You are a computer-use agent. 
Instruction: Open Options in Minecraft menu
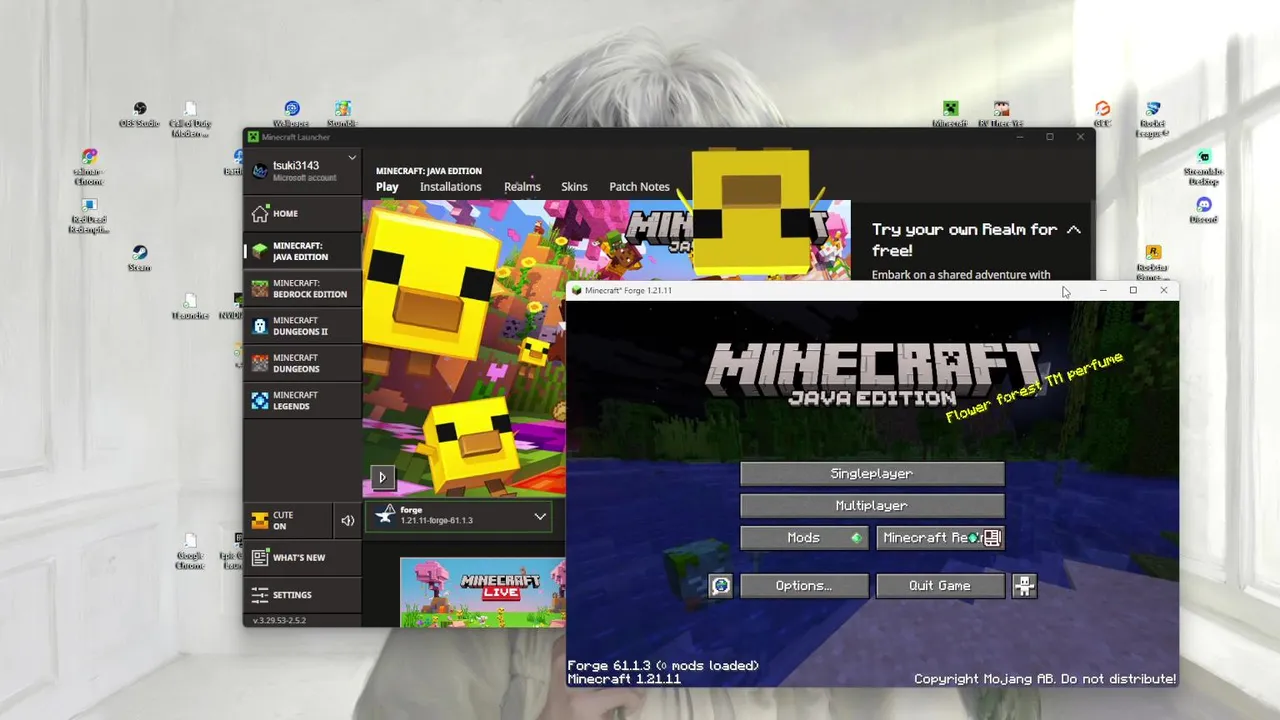coord(804,586)
